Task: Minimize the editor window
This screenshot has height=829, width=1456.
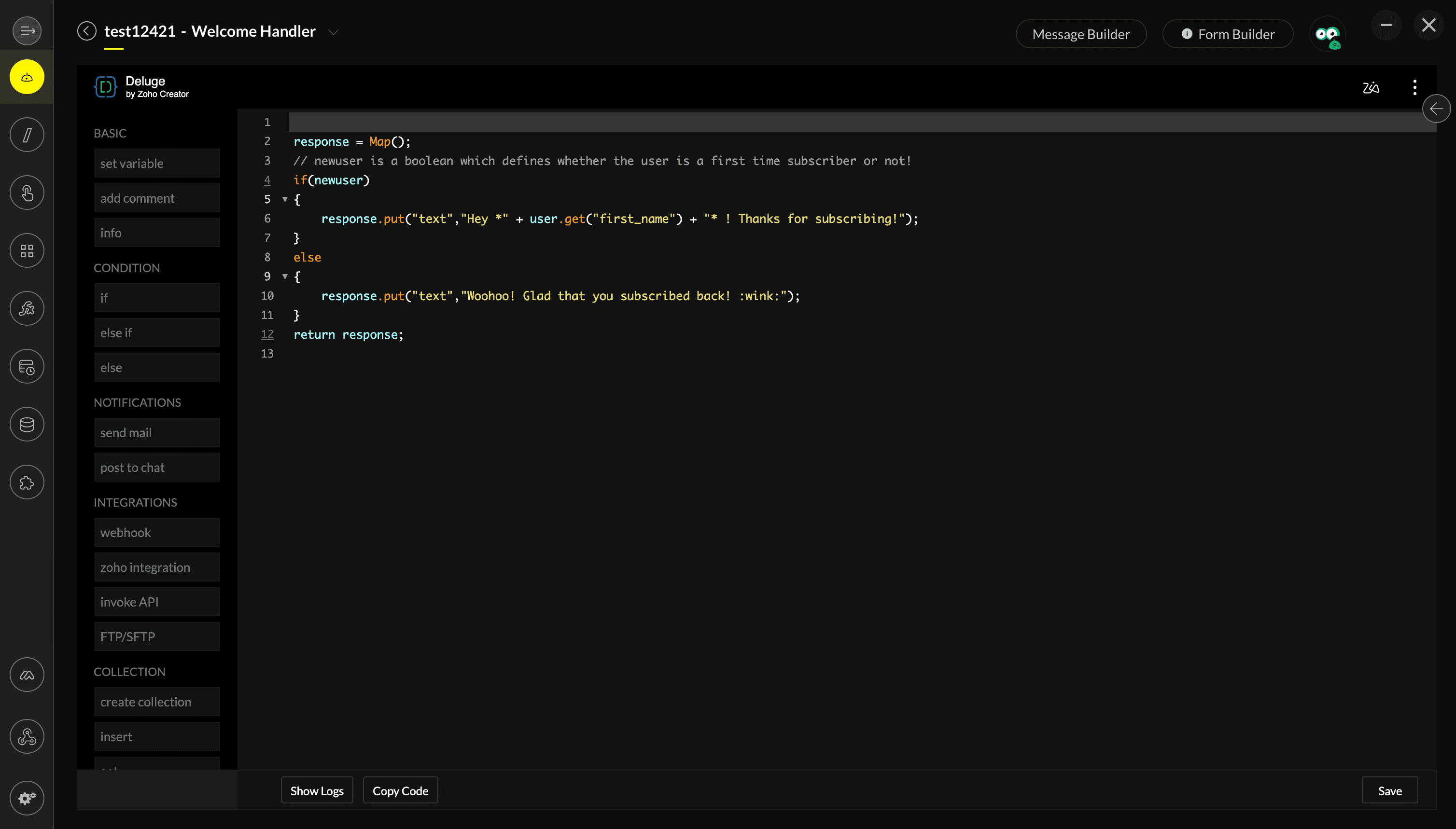Action: (1386, 25)
